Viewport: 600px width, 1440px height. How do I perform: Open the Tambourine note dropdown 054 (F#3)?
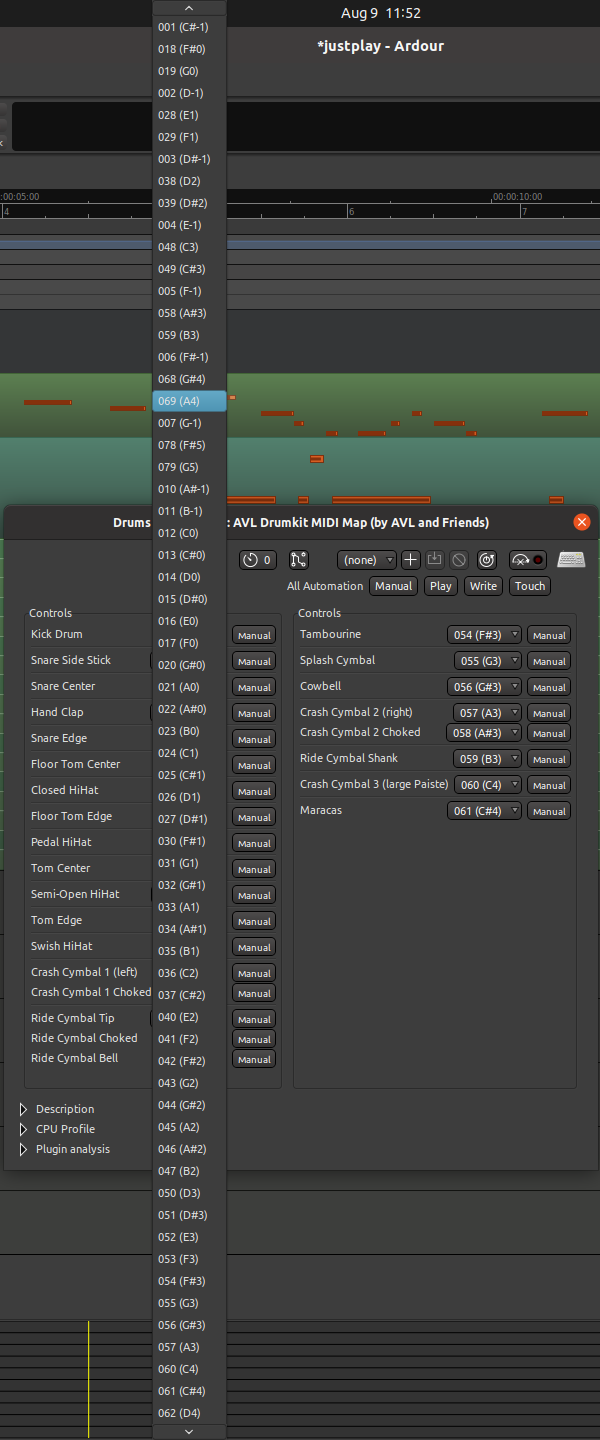[x=484, y=635]
